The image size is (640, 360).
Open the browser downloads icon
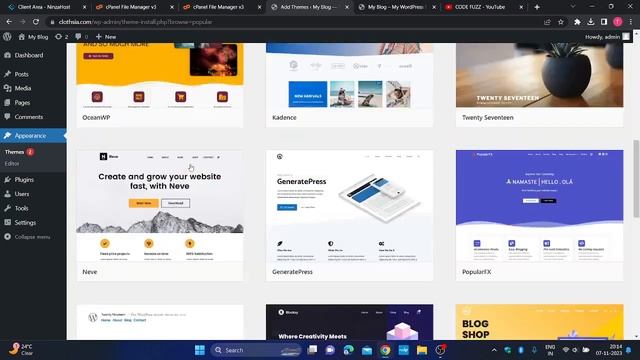click(591, 22)
